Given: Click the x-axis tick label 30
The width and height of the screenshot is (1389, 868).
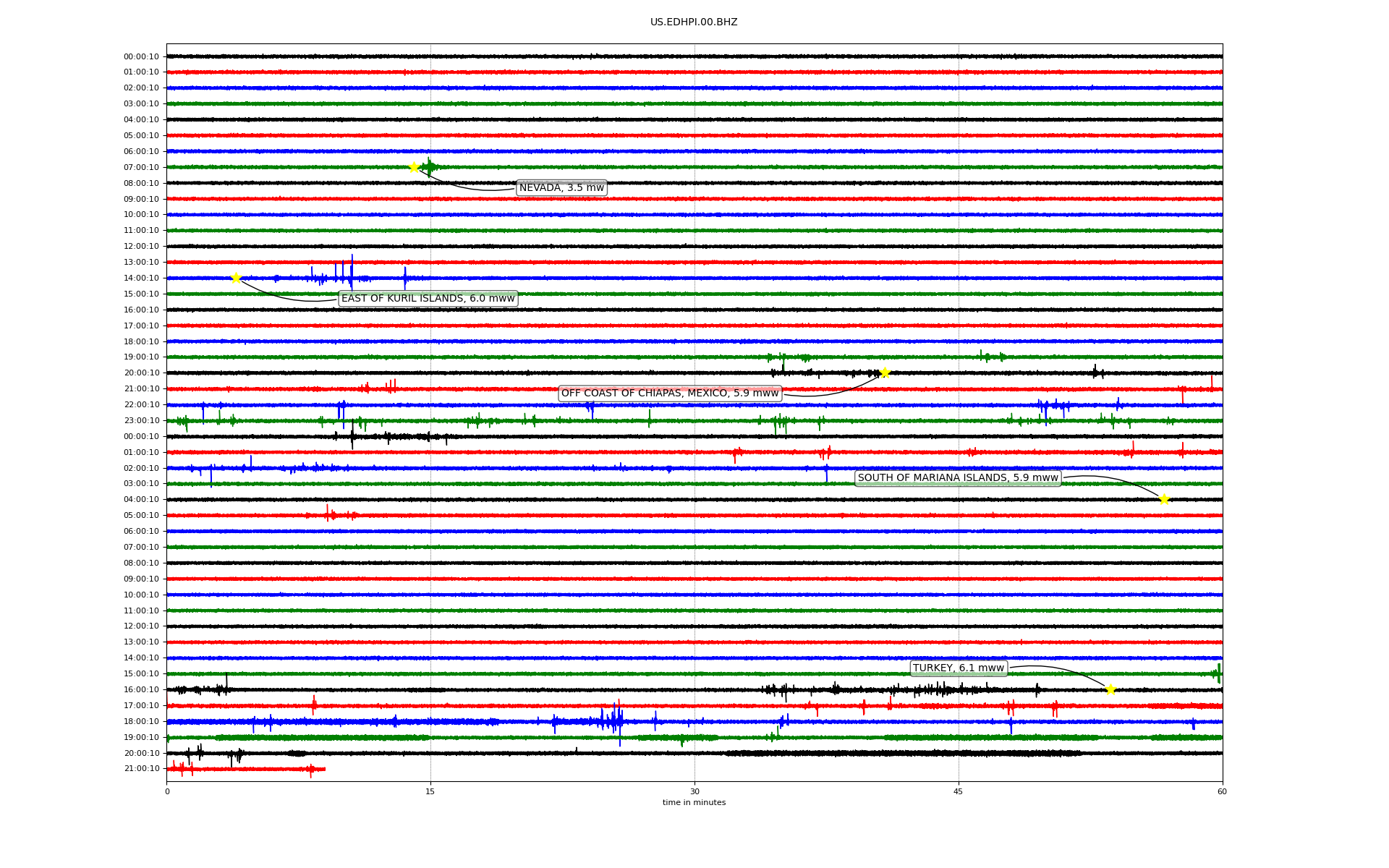Looking at the screenshot, I should pyautogui.click(x=694, y=791).
